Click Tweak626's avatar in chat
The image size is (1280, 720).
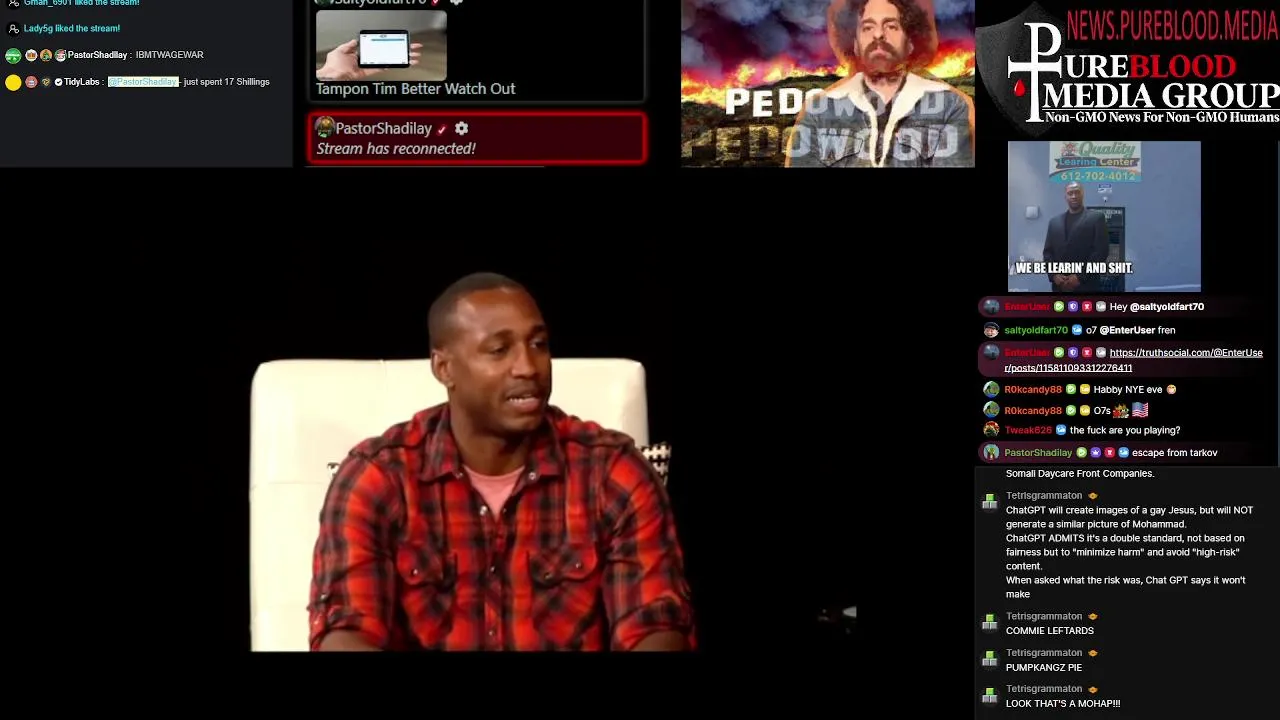(x=991, y=430)
